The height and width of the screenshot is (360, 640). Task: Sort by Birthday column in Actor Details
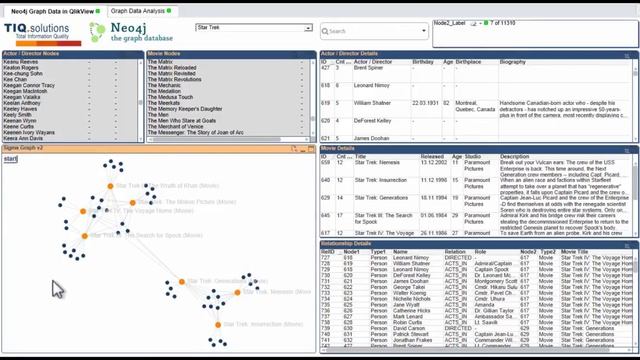tap(422, 62)
